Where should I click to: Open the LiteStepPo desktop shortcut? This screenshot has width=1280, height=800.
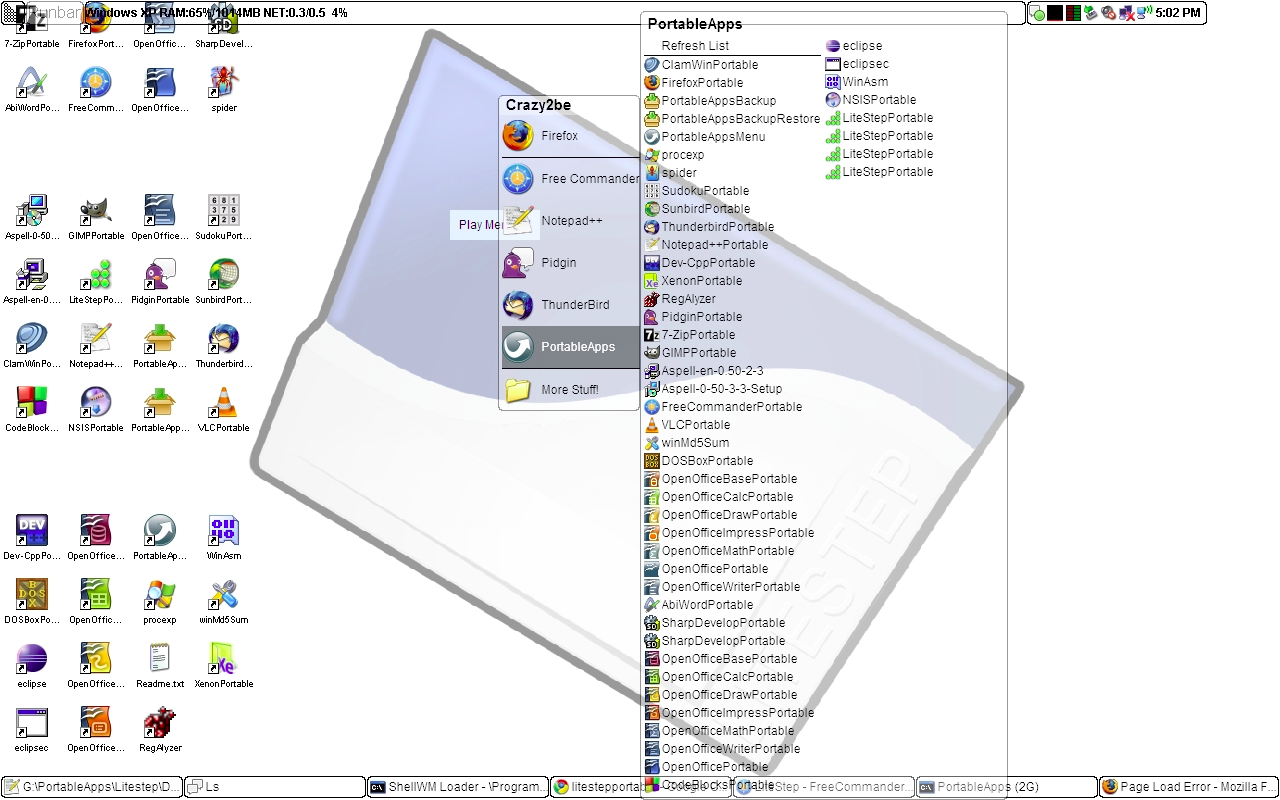[x=96, y=281]
